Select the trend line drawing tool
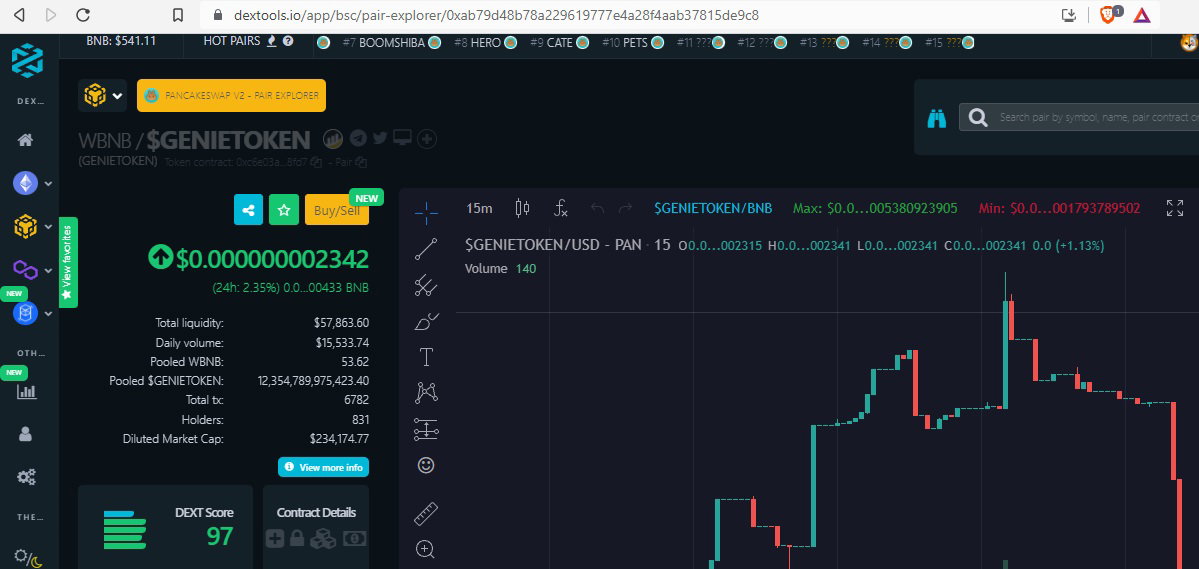The width and height of the screenshot is (1199, 569). tap(426, 249)
